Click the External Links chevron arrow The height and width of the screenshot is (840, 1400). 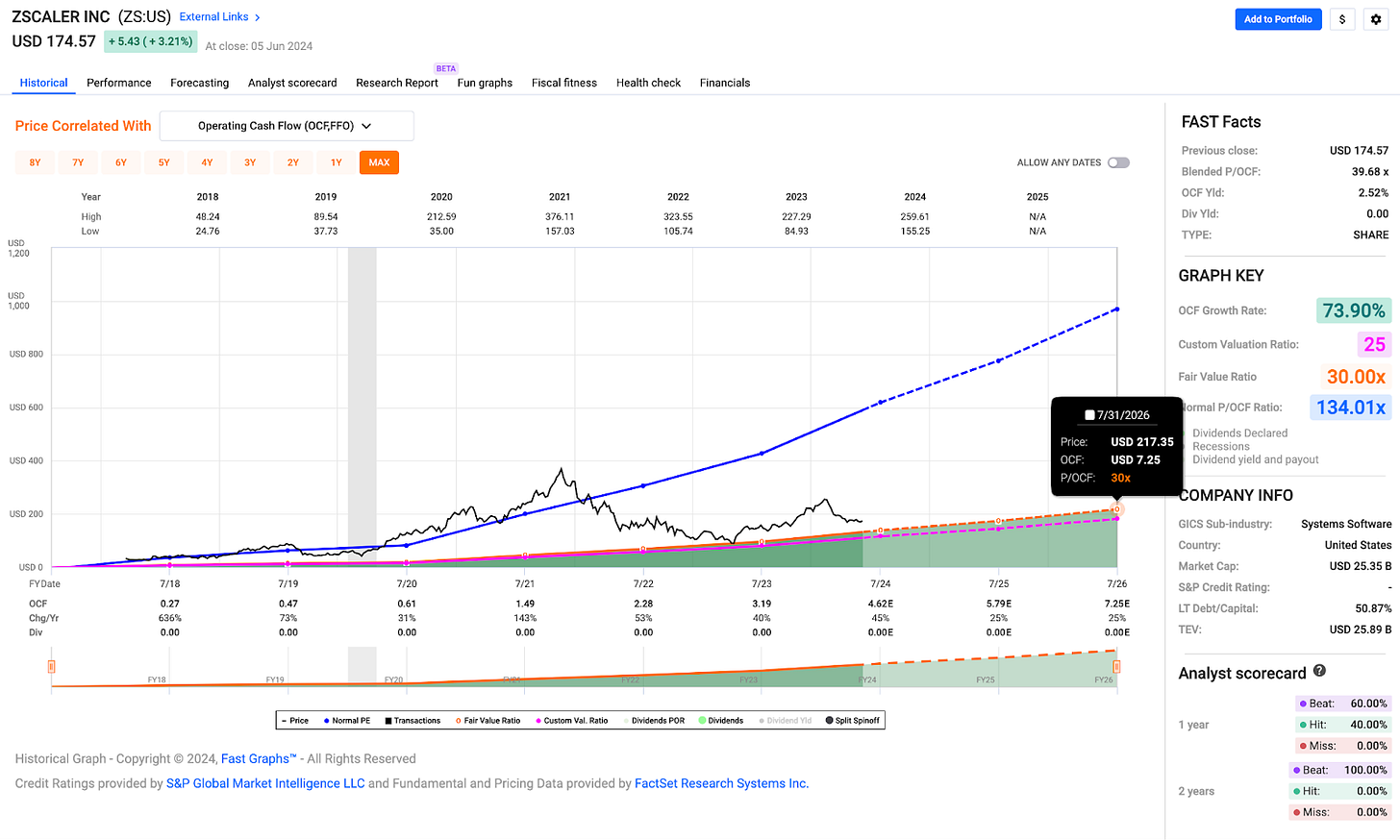point(258,17)
